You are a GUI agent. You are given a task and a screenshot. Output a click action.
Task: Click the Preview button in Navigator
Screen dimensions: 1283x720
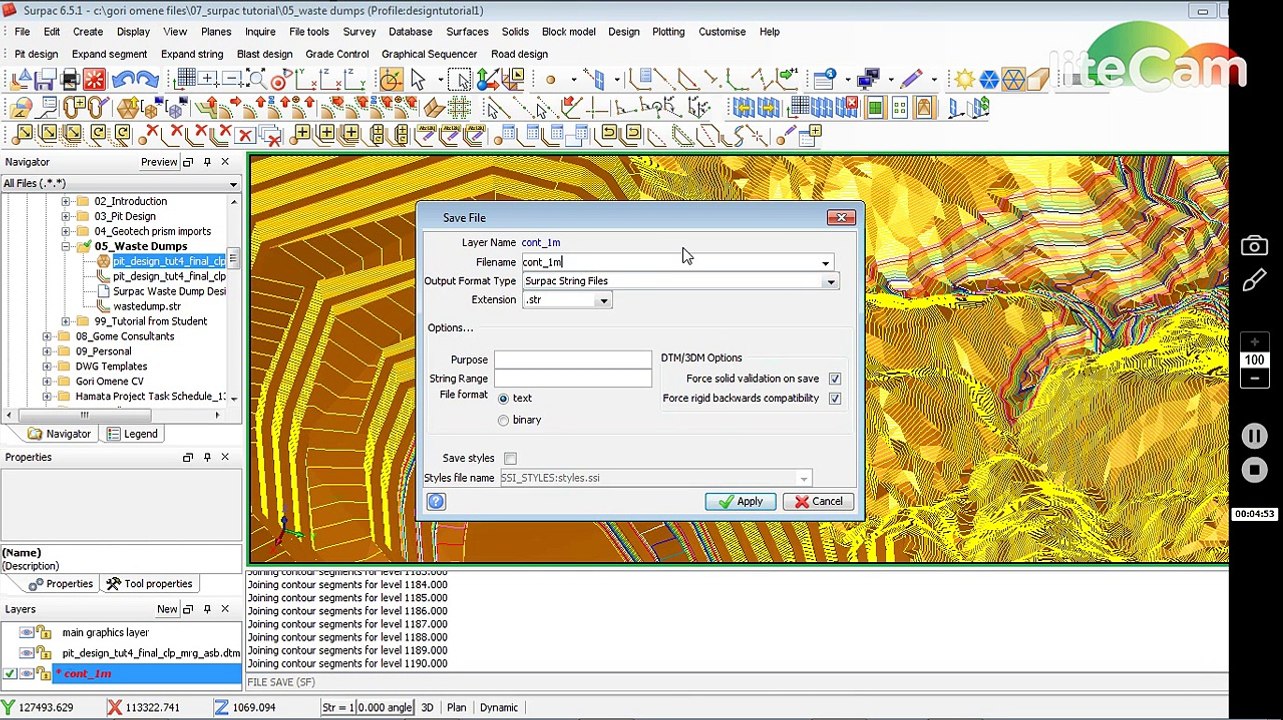click(159, 162)
